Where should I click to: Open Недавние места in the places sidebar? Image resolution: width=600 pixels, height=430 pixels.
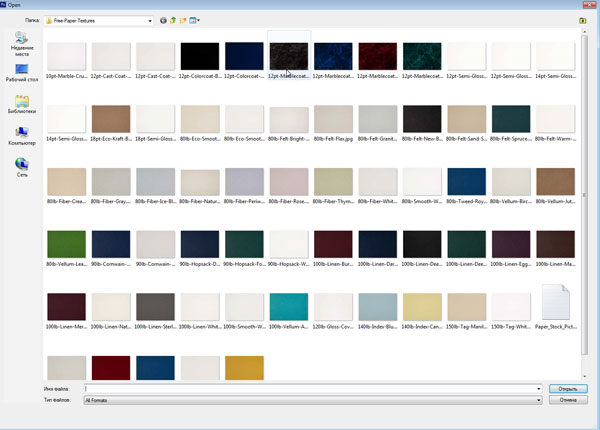pos(22,44)
